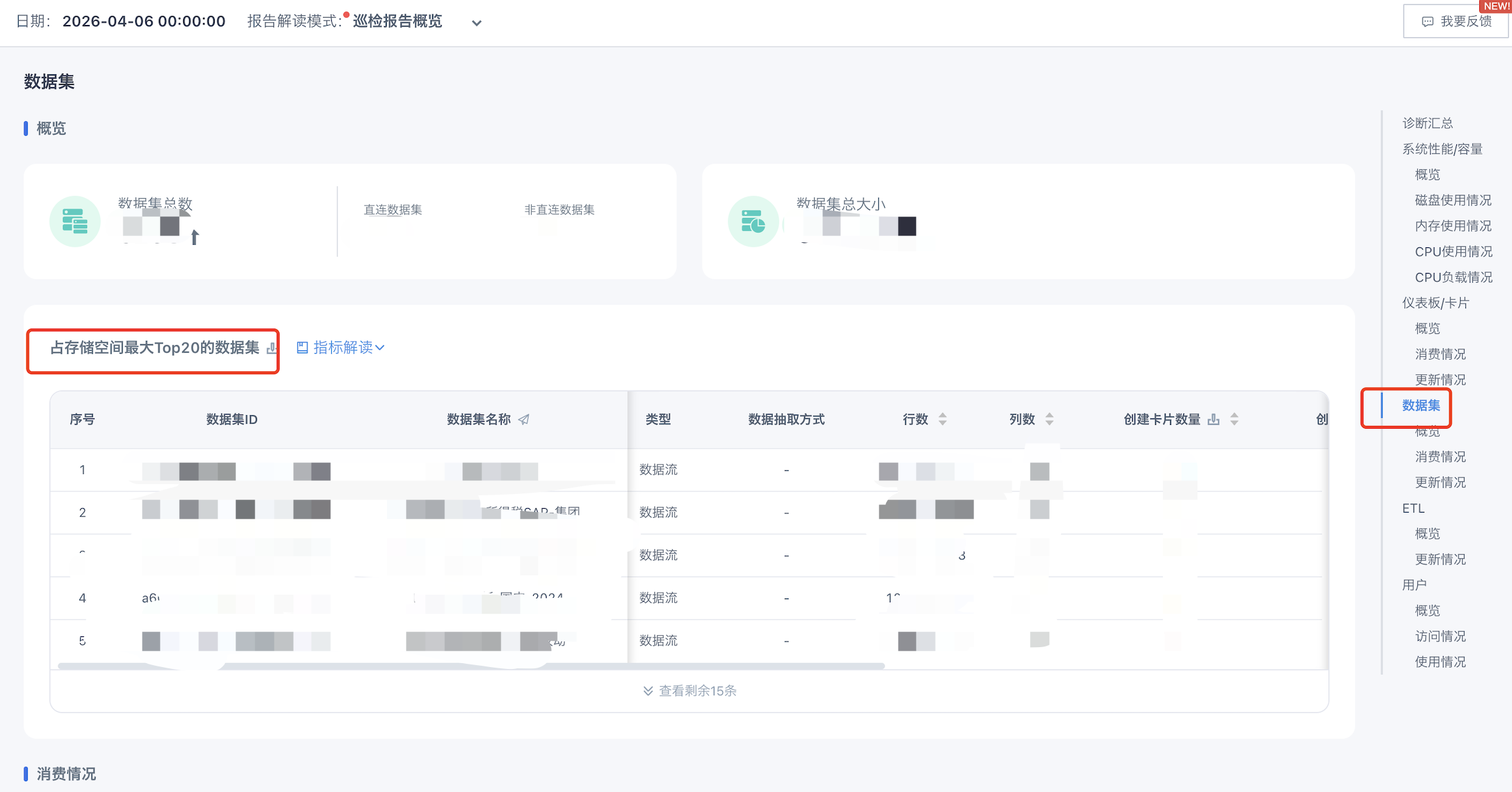Click the 数据集总数 green database icon
The image size is (1512, 792).
coord(75,221)
